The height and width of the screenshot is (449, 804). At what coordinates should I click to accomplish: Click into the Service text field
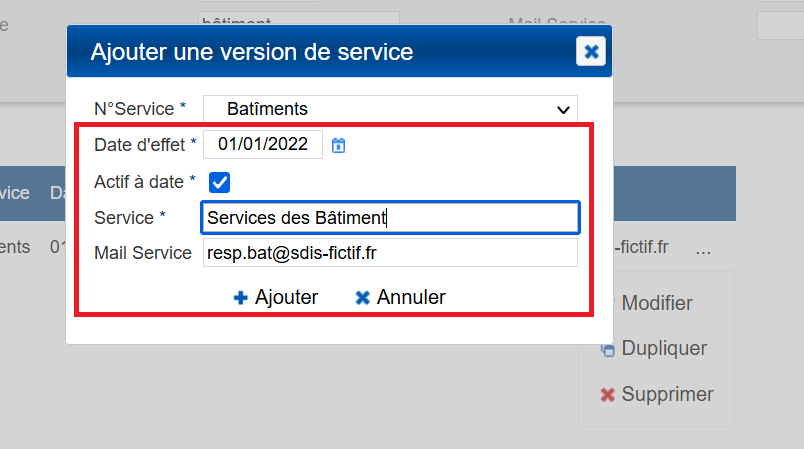390,217
